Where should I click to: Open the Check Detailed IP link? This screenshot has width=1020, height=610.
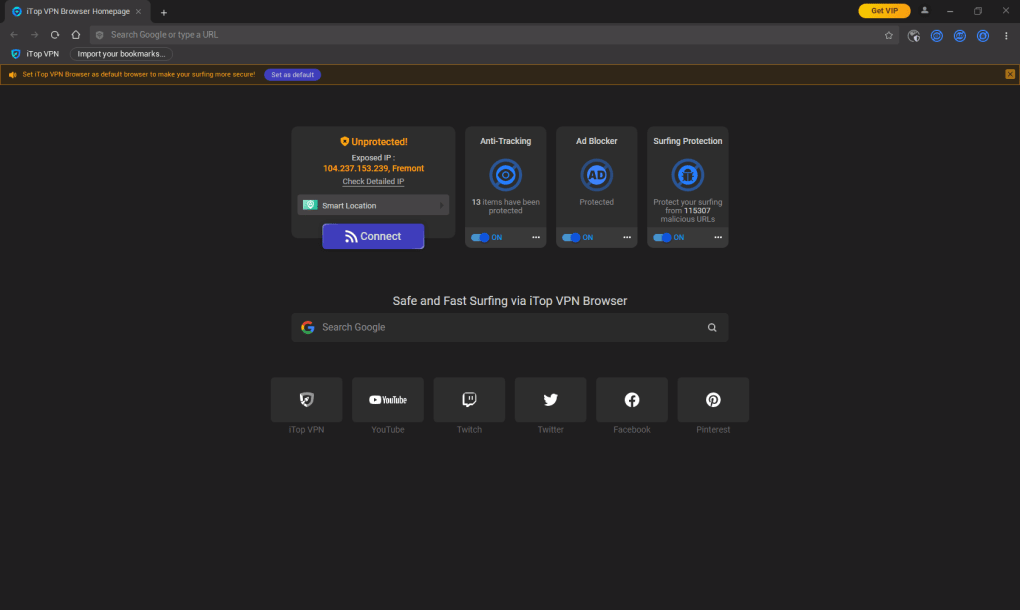[373, 181]
